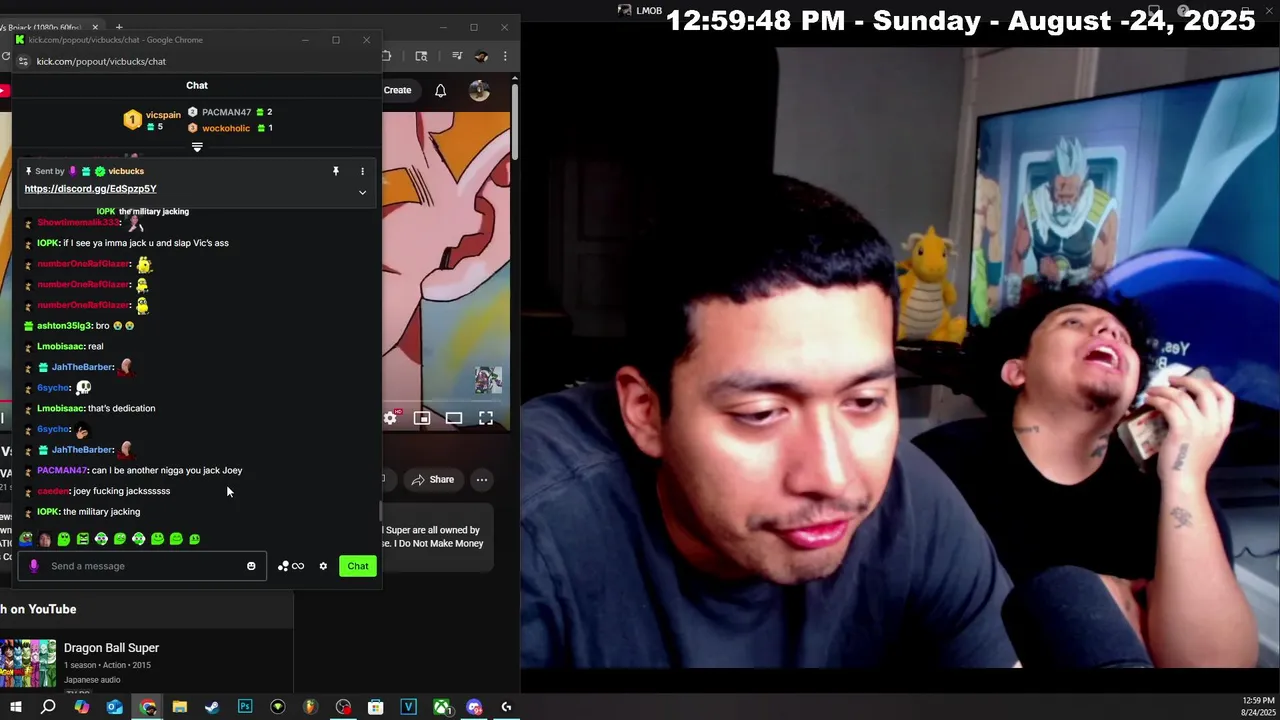Open Steam from the taskbar
The height and width of the screenshot is (720, 1280).
(x=212, y=707)
